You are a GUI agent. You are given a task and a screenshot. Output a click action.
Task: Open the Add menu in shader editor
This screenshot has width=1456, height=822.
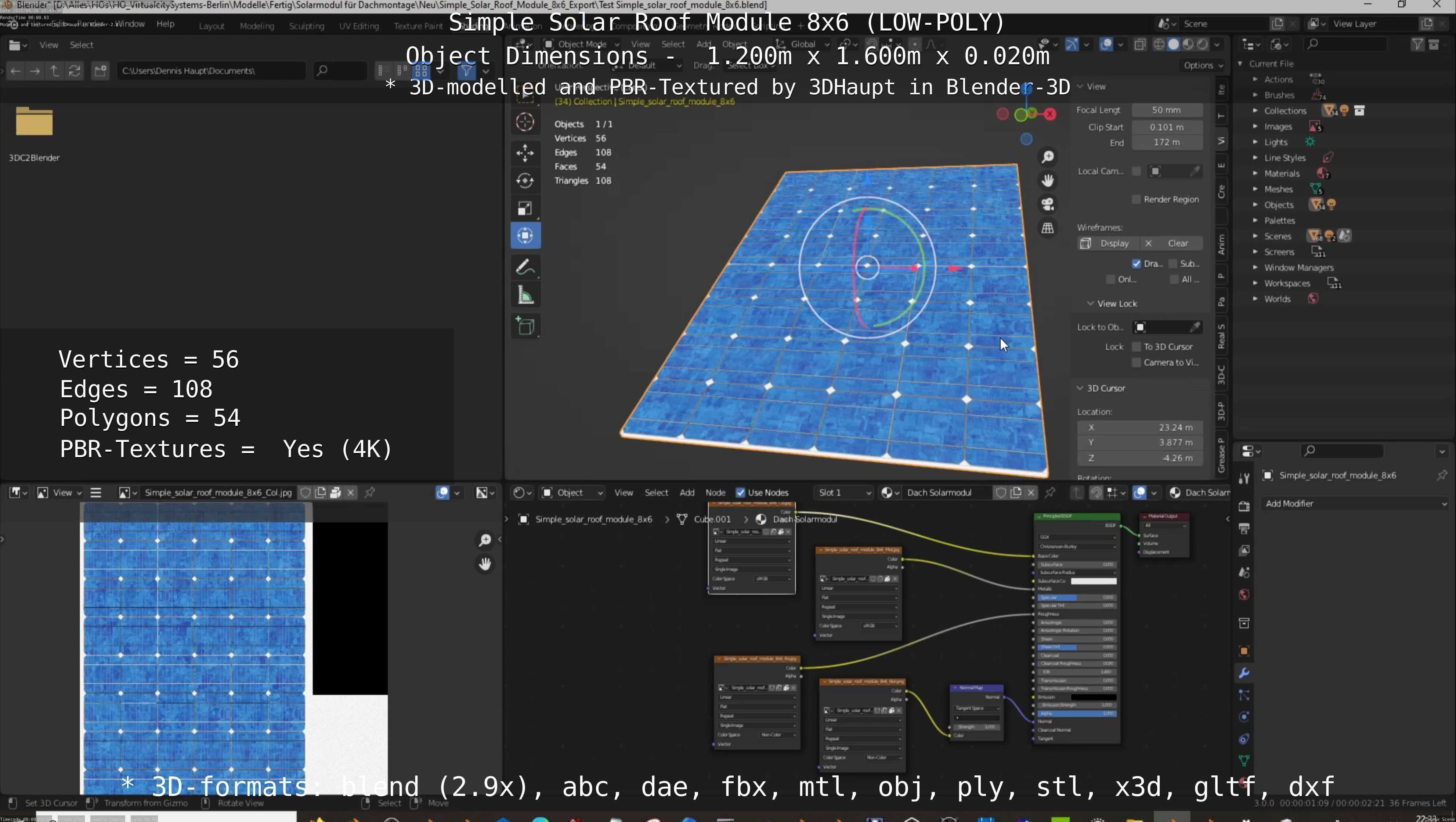coord(687,493)
